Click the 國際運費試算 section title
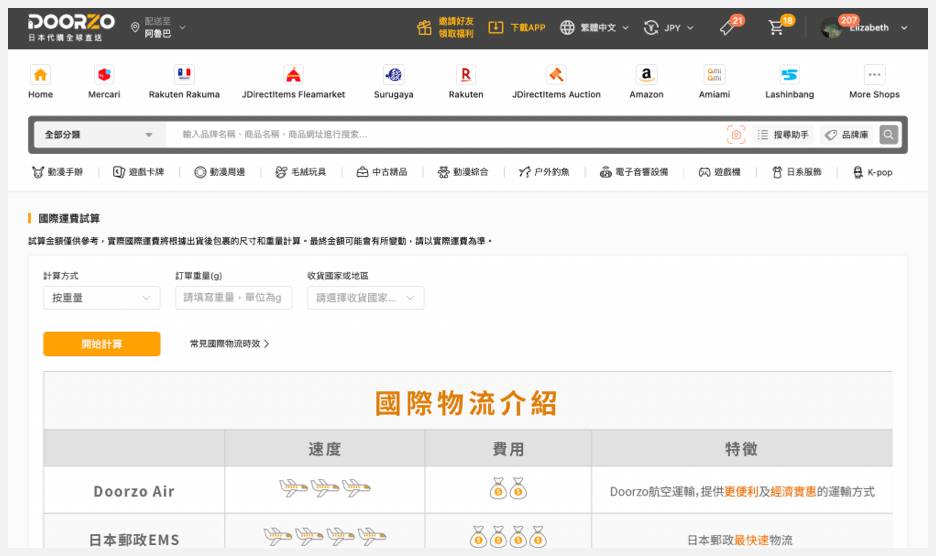Viewport: 936px width, 556px height. point(69,219)
